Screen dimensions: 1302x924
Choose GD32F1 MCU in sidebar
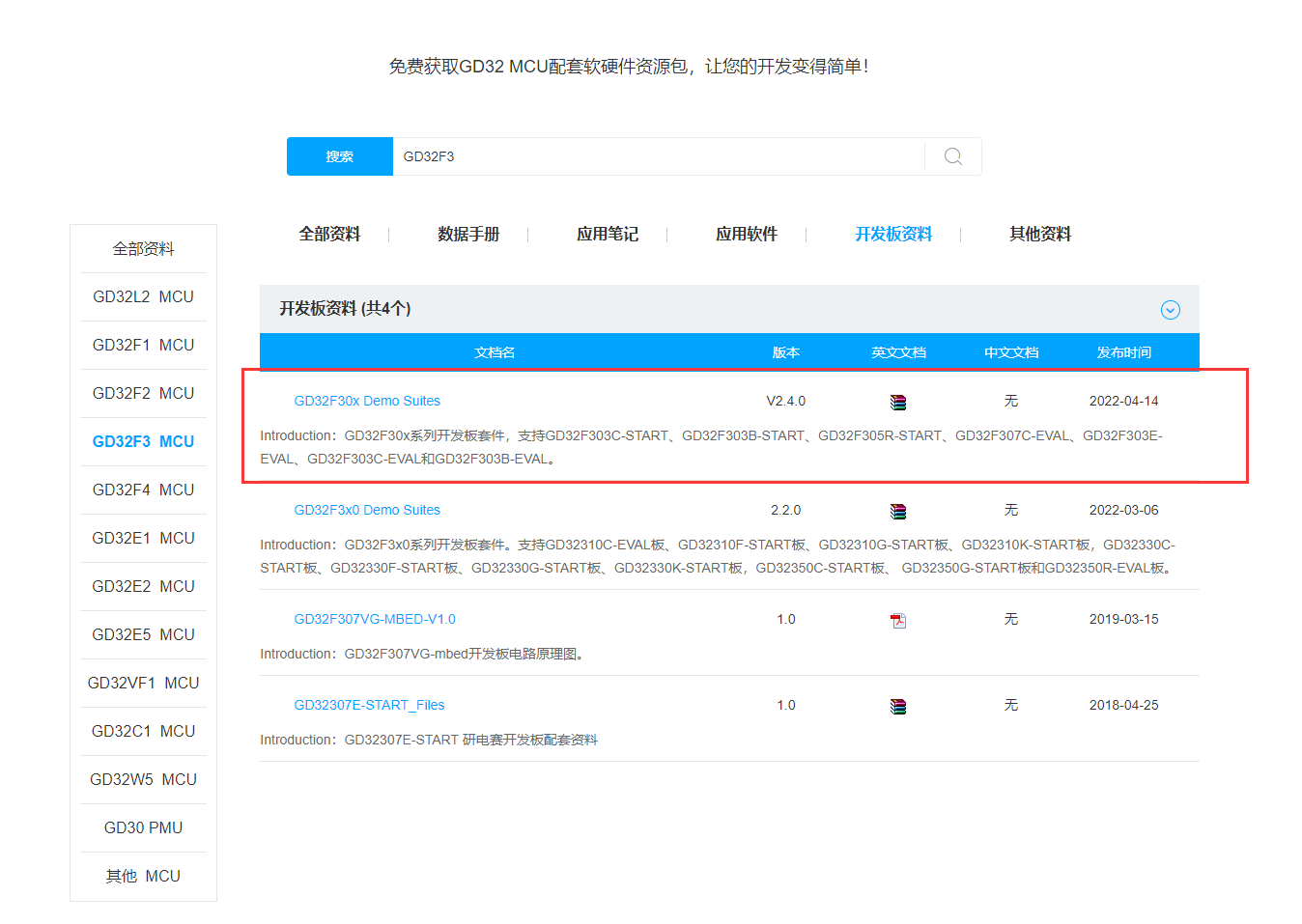tap(143, 346)
